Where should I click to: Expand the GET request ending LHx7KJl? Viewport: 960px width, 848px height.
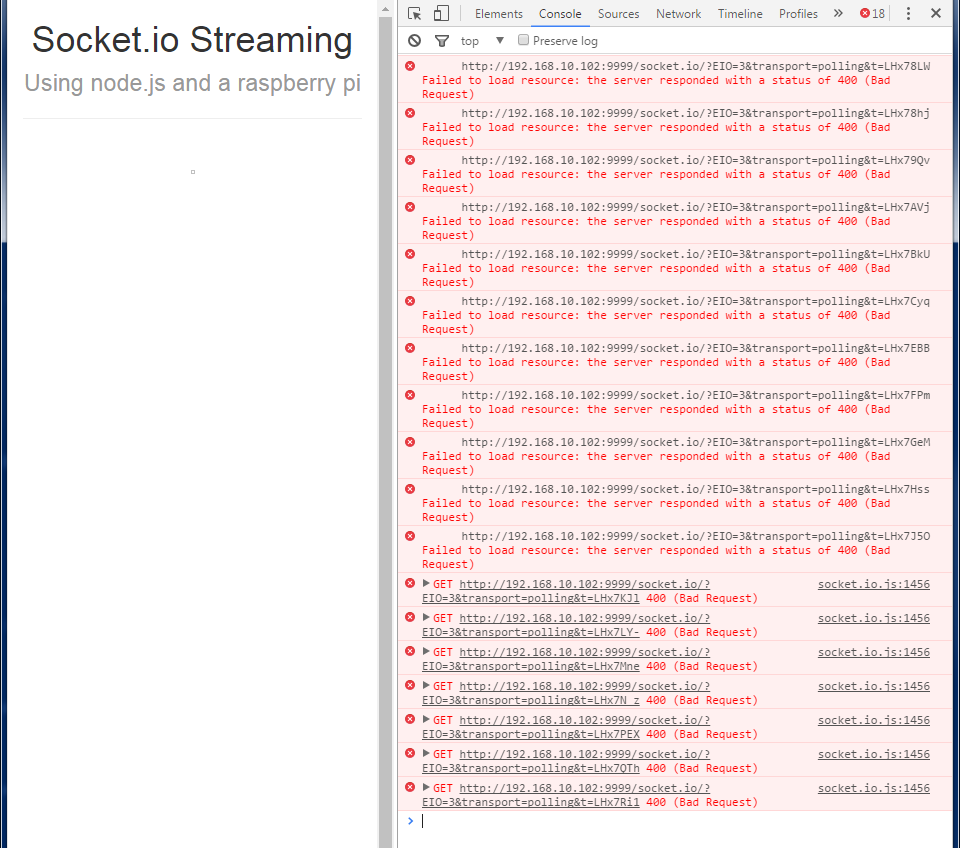click(x=426, y=583)
